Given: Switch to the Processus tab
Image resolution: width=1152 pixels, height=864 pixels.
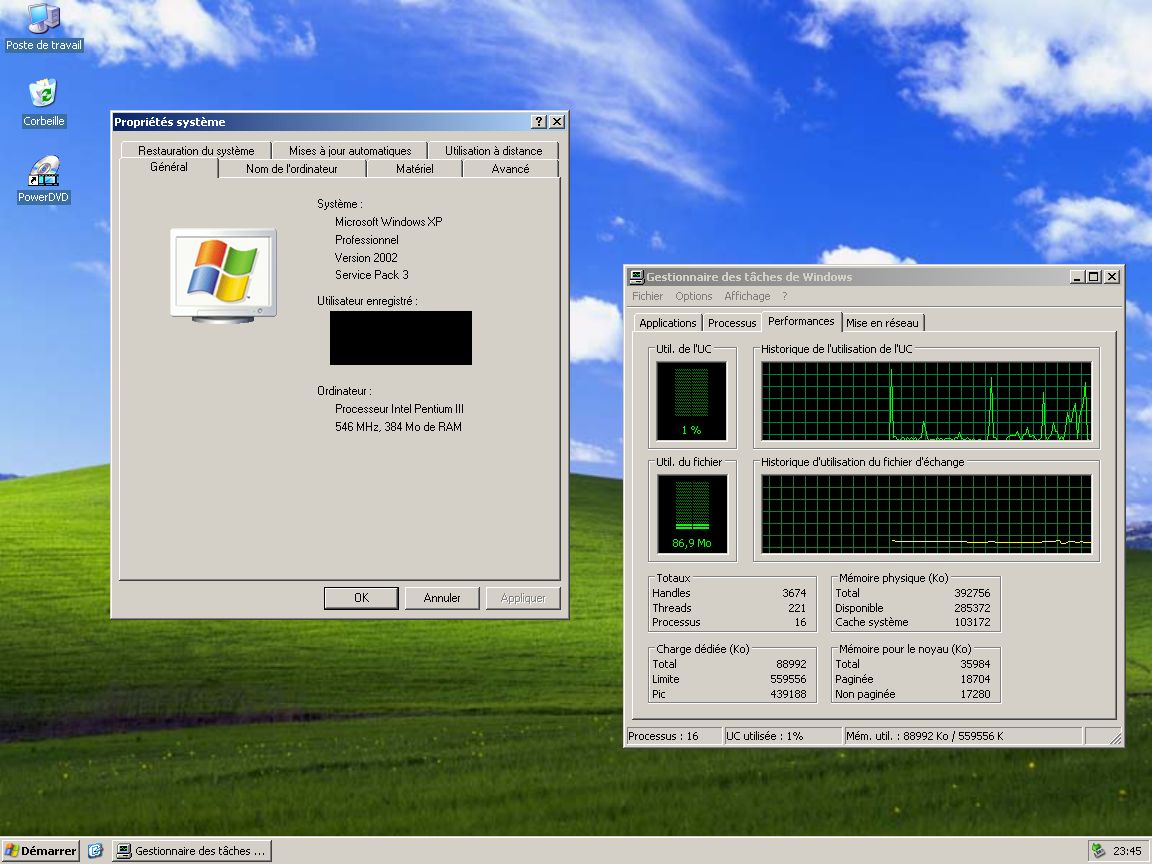Looking at the screenshot, I should pyautogui.click(x=732, y=323).
